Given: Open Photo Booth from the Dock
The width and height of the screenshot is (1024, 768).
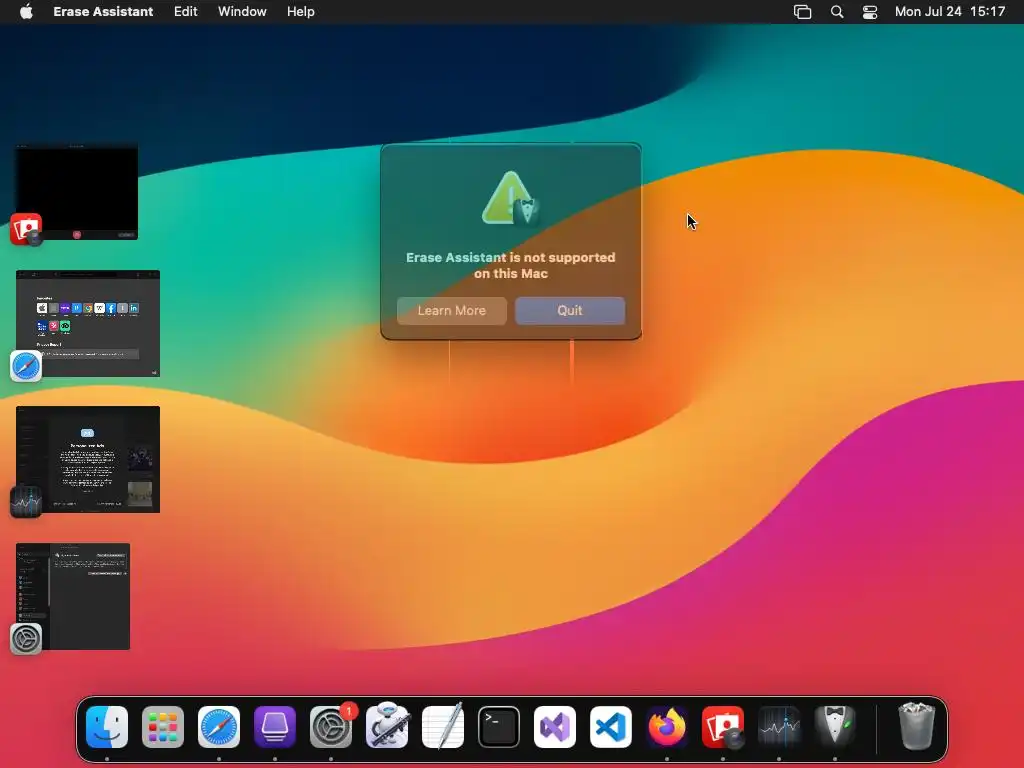Looking at the screenshot, I should point(723,727).
